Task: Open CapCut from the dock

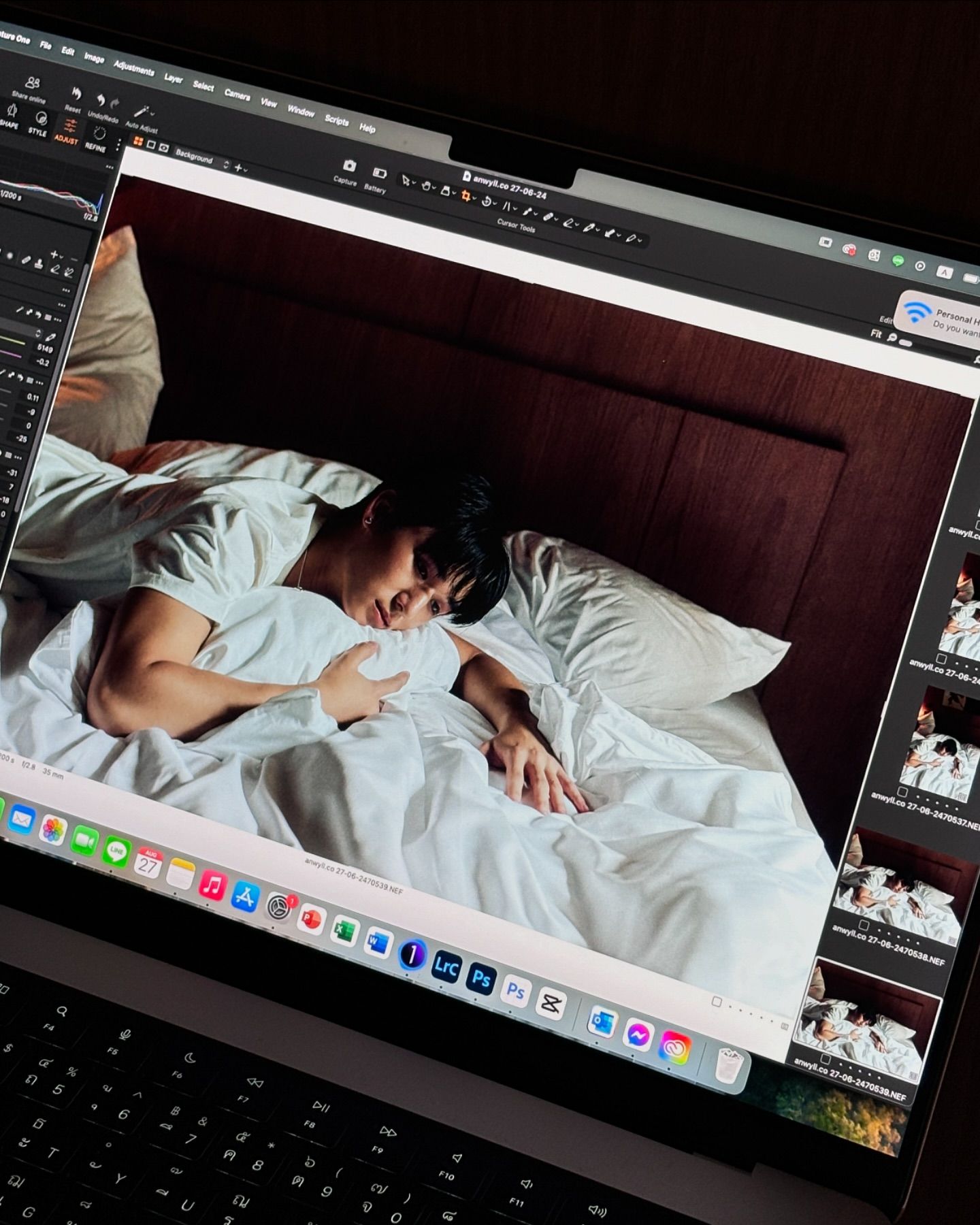Action: [x=550, y=1003]
